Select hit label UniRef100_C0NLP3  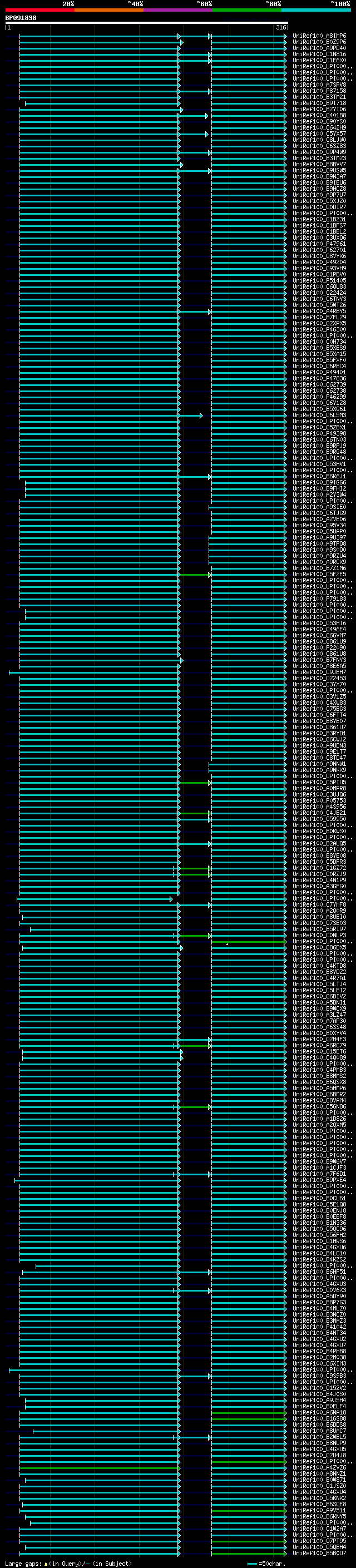pyautogui.click(x=319, y=935)
